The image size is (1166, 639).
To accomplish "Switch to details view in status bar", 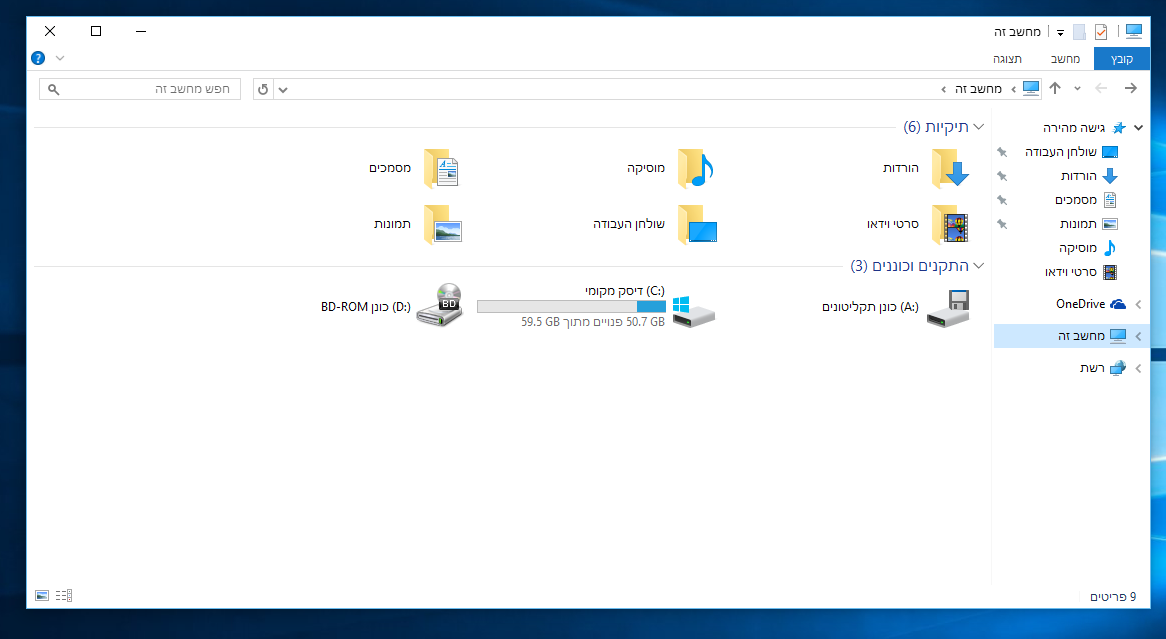I will (64, 596).
